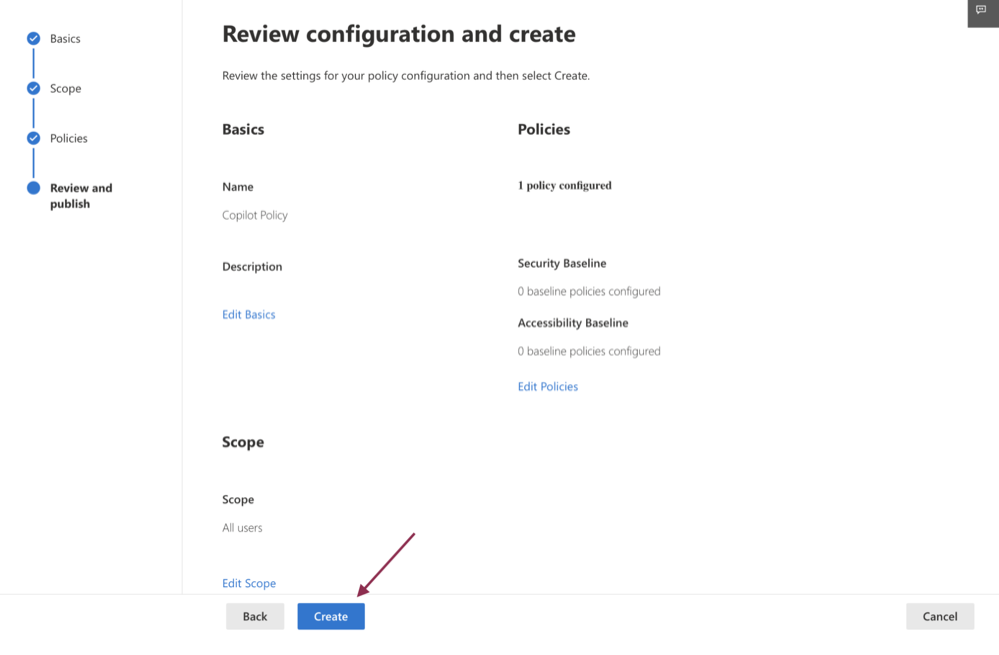999x655 pixels.
Task: Click the feedback chat icon at top right
Action: [x=981, y=10]
